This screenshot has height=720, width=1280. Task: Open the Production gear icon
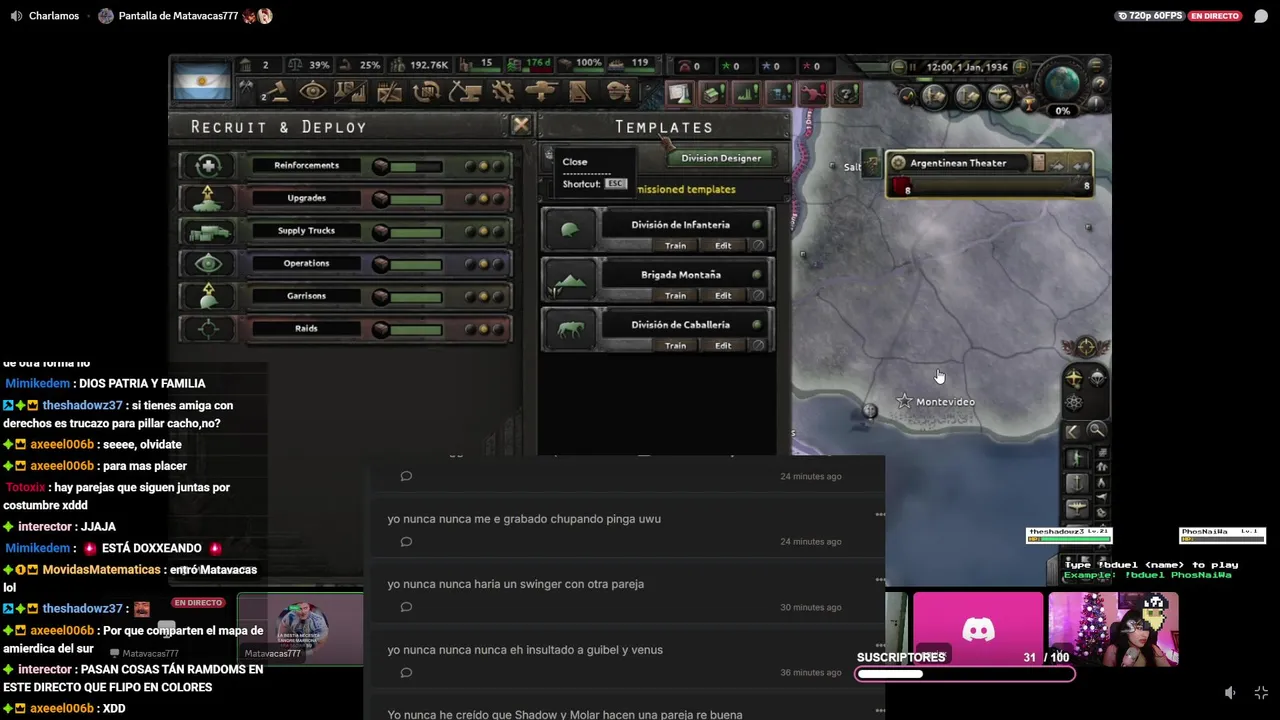click(x=503, y=92)
